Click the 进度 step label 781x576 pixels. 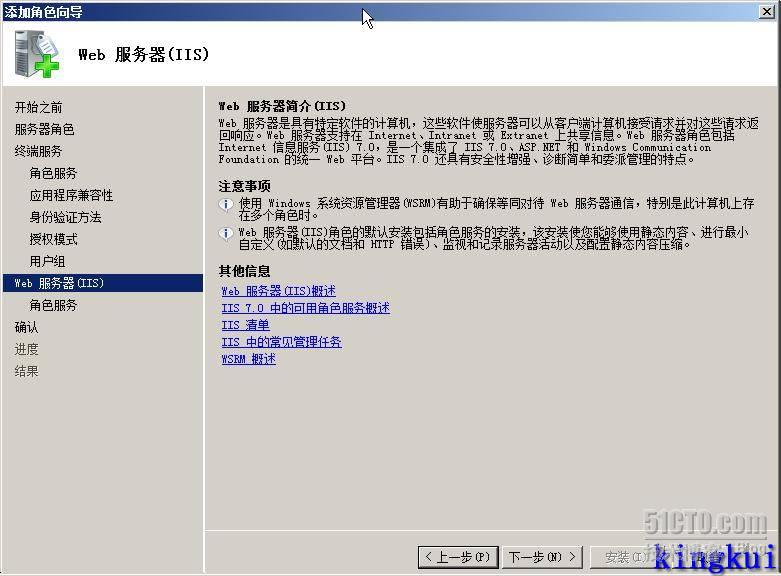26,349
